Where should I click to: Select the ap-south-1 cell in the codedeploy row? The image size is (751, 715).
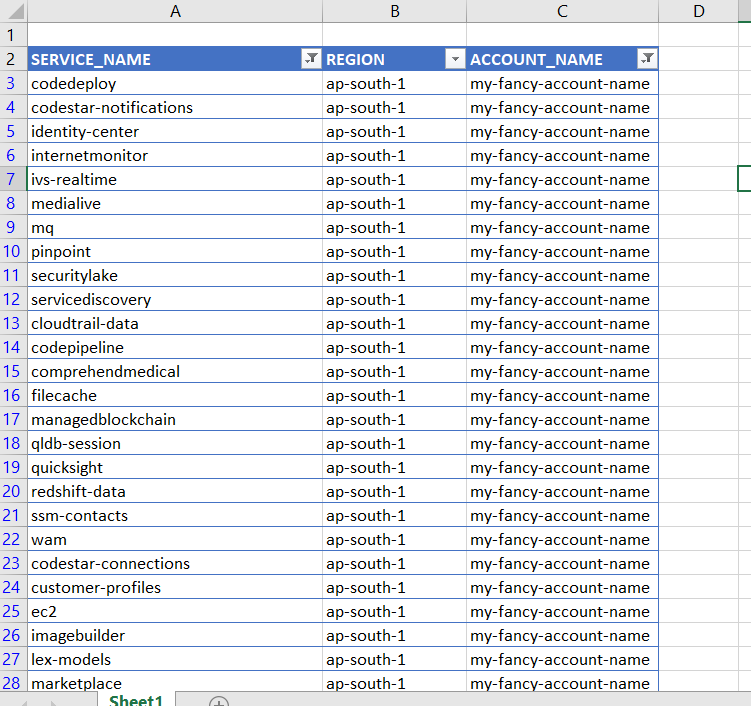pyautogui.click(x=395, y=83)
